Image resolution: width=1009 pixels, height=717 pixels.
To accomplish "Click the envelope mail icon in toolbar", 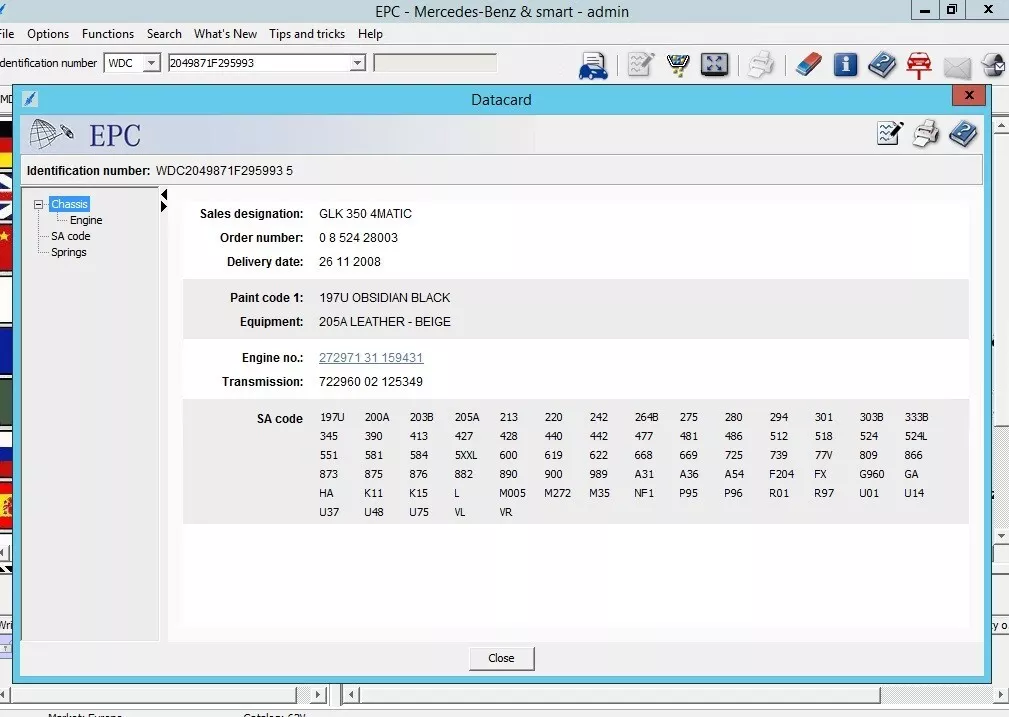I will pyautogui.click(x=957, y=67).
